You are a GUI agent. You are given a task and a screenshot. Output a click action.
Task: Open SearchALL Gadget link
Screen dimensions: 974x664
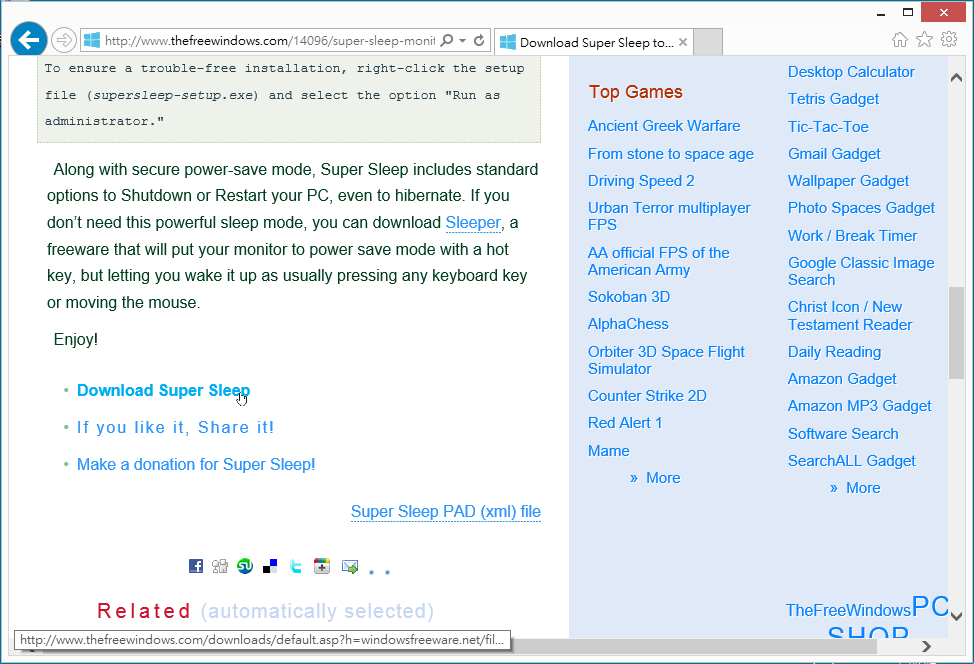click(x=852, y=461)
